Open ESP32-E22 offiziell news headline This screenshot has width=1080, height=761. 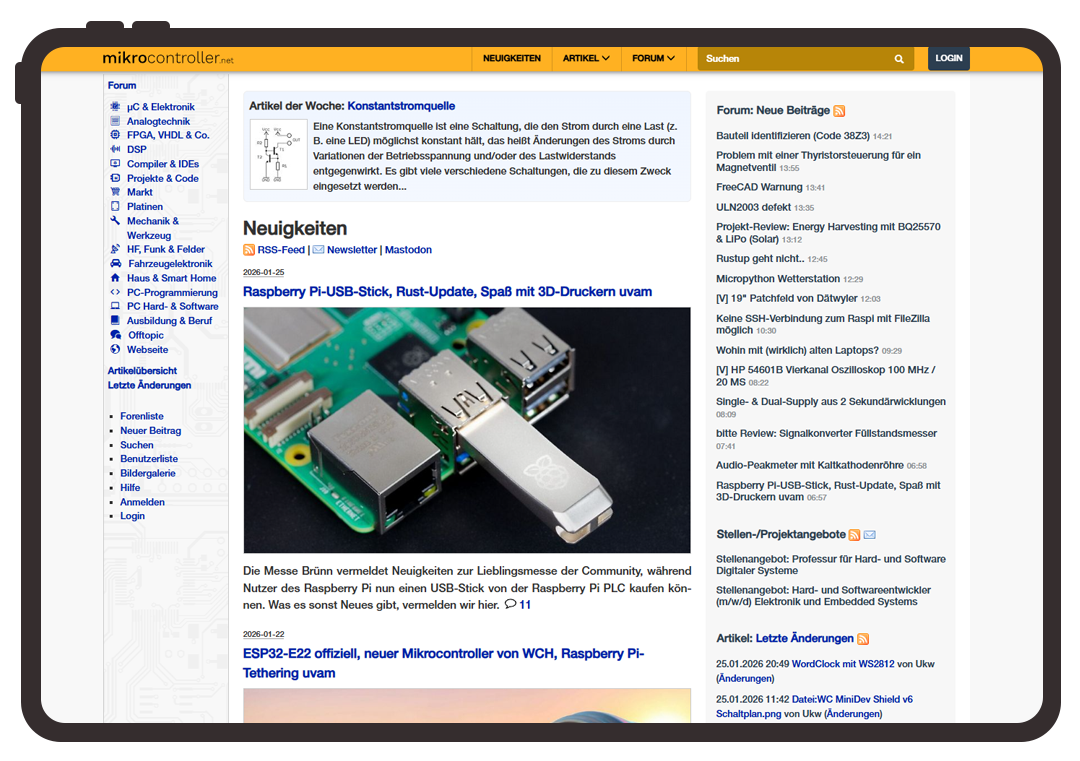tap(444, 663)
